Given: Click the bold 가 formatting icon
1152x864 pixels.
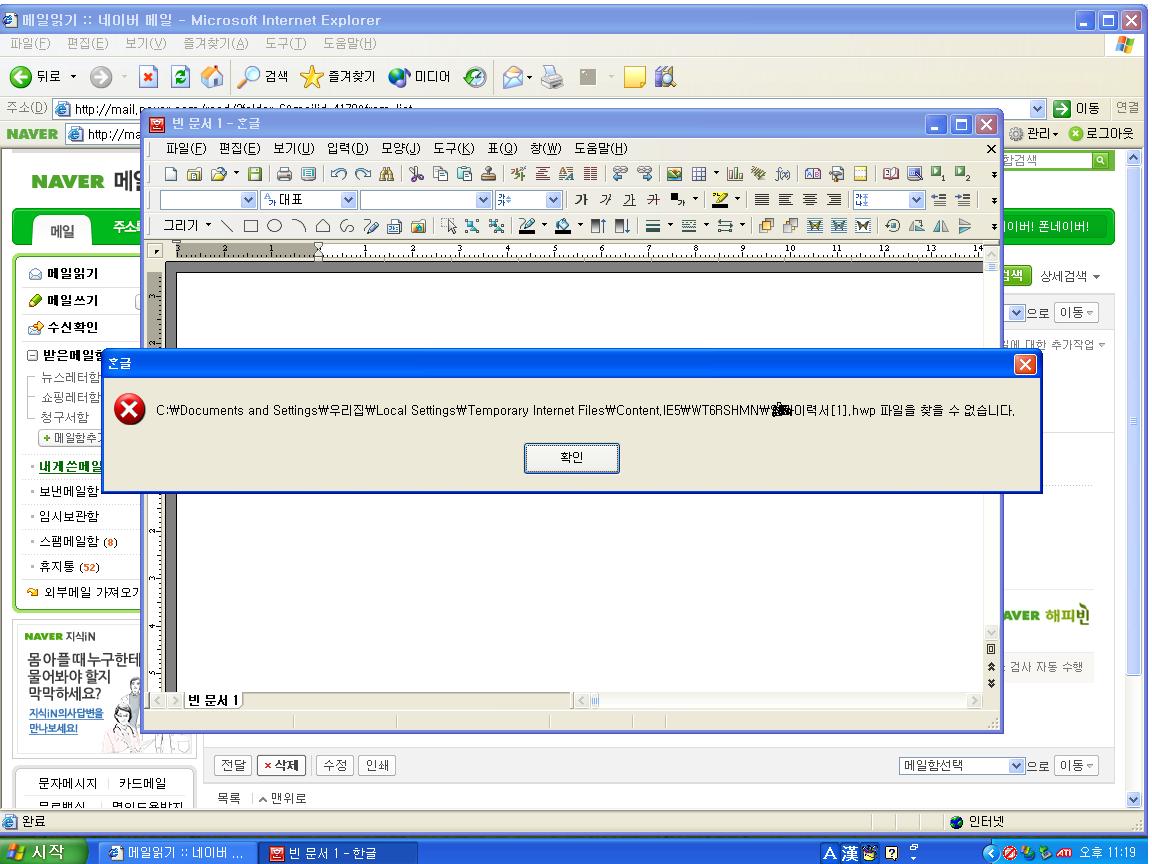Looking at the screenshot, I should point(581,200).
